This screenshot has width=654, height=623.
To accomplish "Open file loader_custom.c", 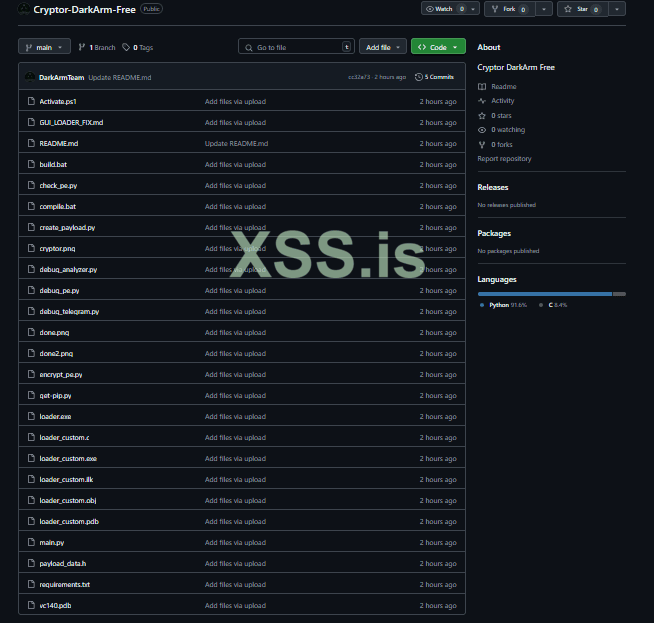I will click(x=64, y=437).
